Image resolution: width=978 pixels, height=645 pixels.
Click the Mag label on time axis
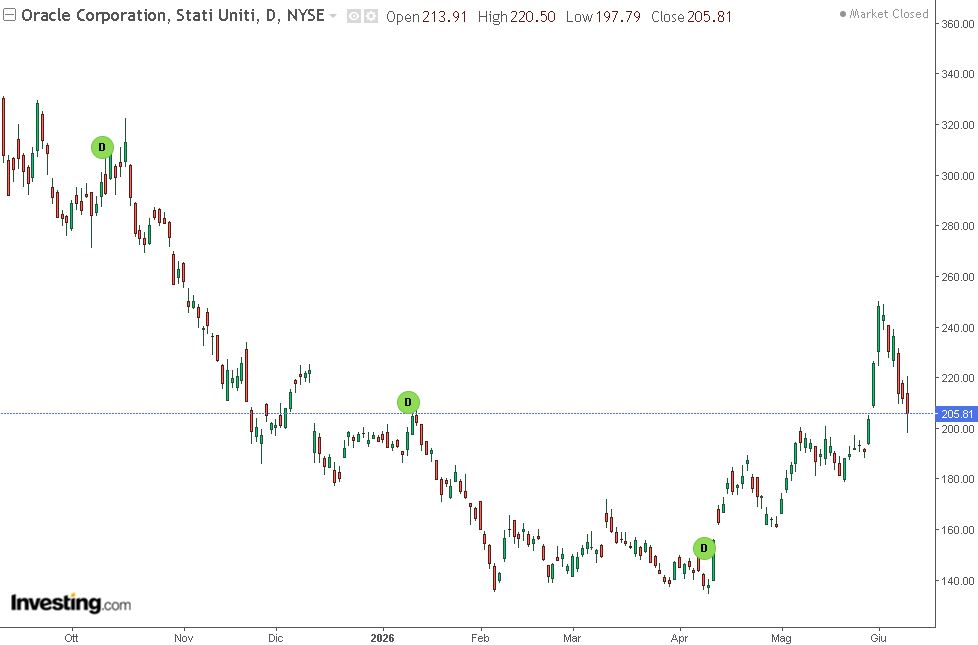click(781, 638)
